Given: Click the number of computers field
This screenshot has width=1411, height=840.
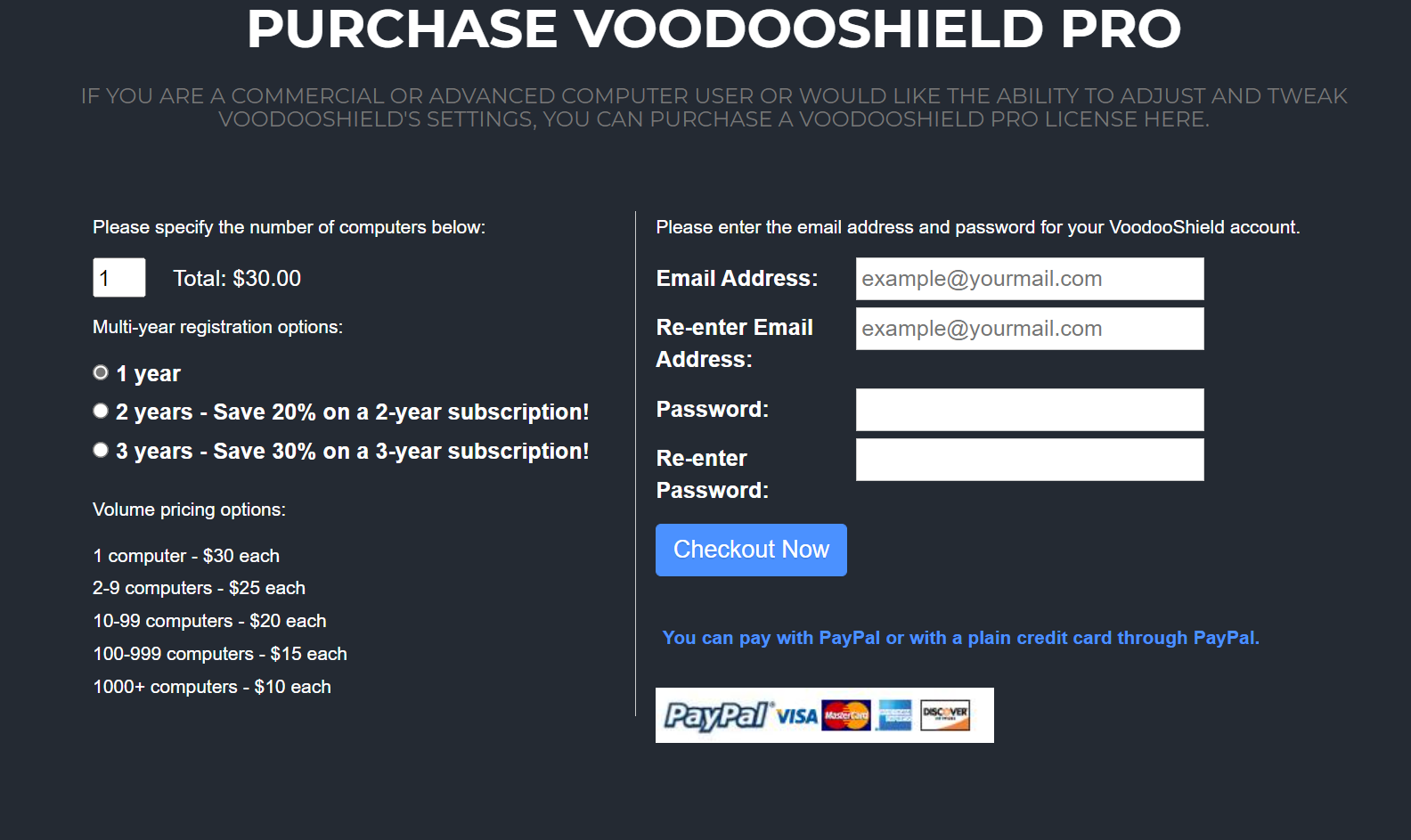Looking at the screenshot, I should tap(118, 278).
